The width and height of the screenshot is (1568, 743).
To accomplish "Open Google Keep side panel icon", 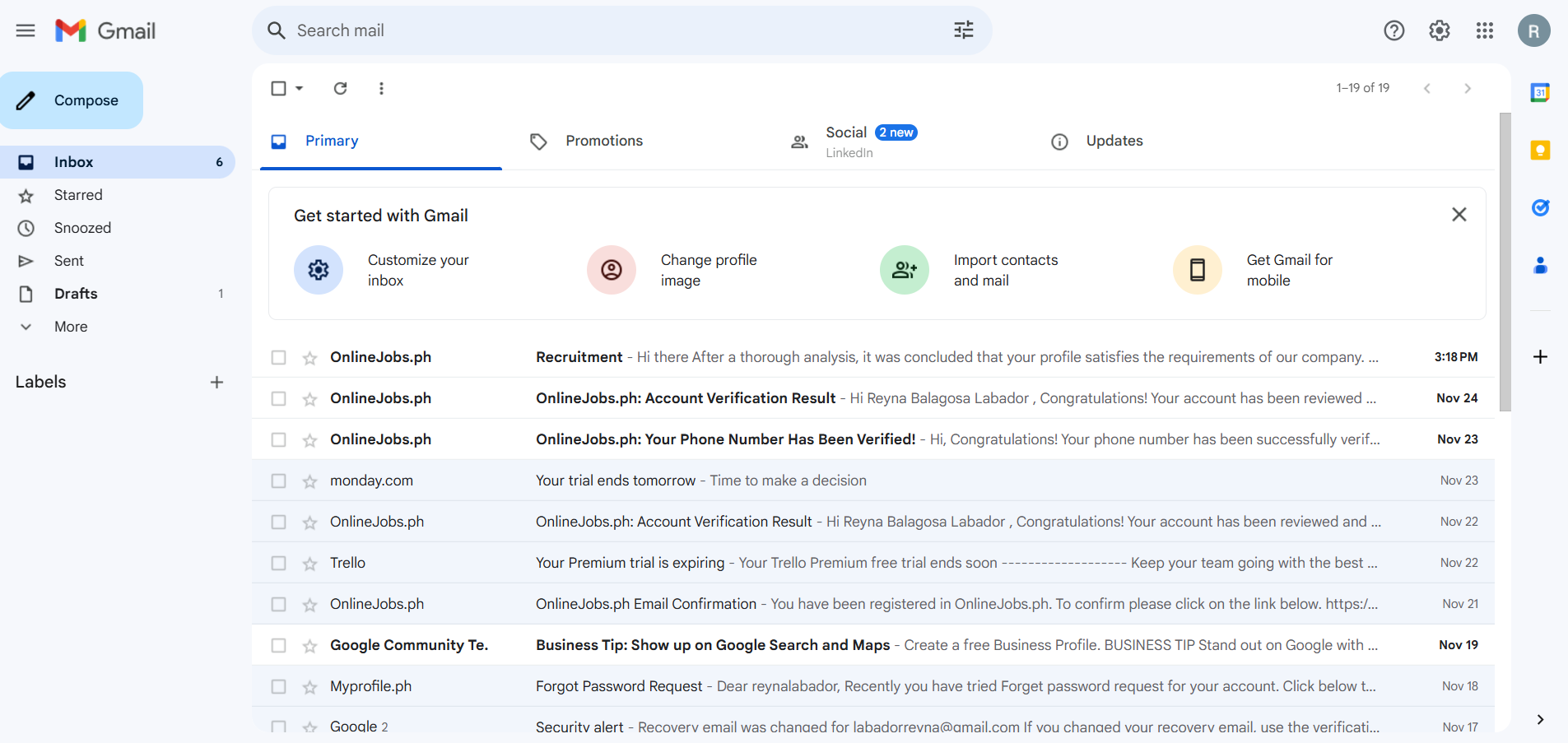I will 1540,151.
